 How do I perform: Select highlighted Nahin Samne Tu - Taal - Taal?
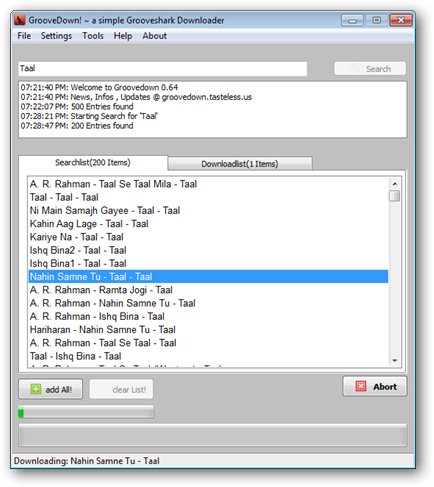point(208,277)
